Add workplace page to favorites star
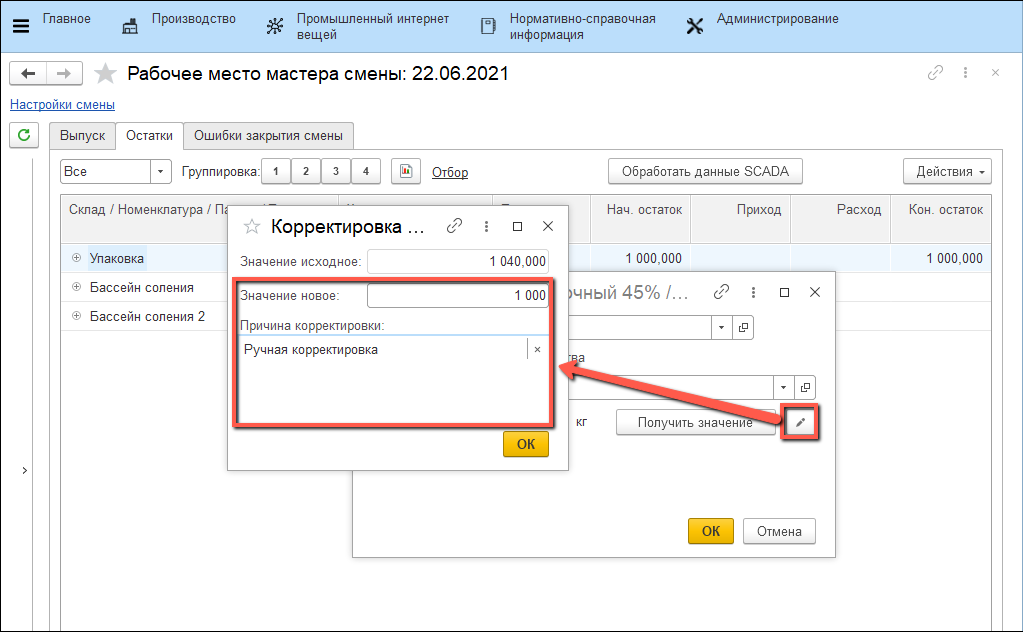This screenshot has width=1023, height=632. pyautogui.click(x=105, y=73)
